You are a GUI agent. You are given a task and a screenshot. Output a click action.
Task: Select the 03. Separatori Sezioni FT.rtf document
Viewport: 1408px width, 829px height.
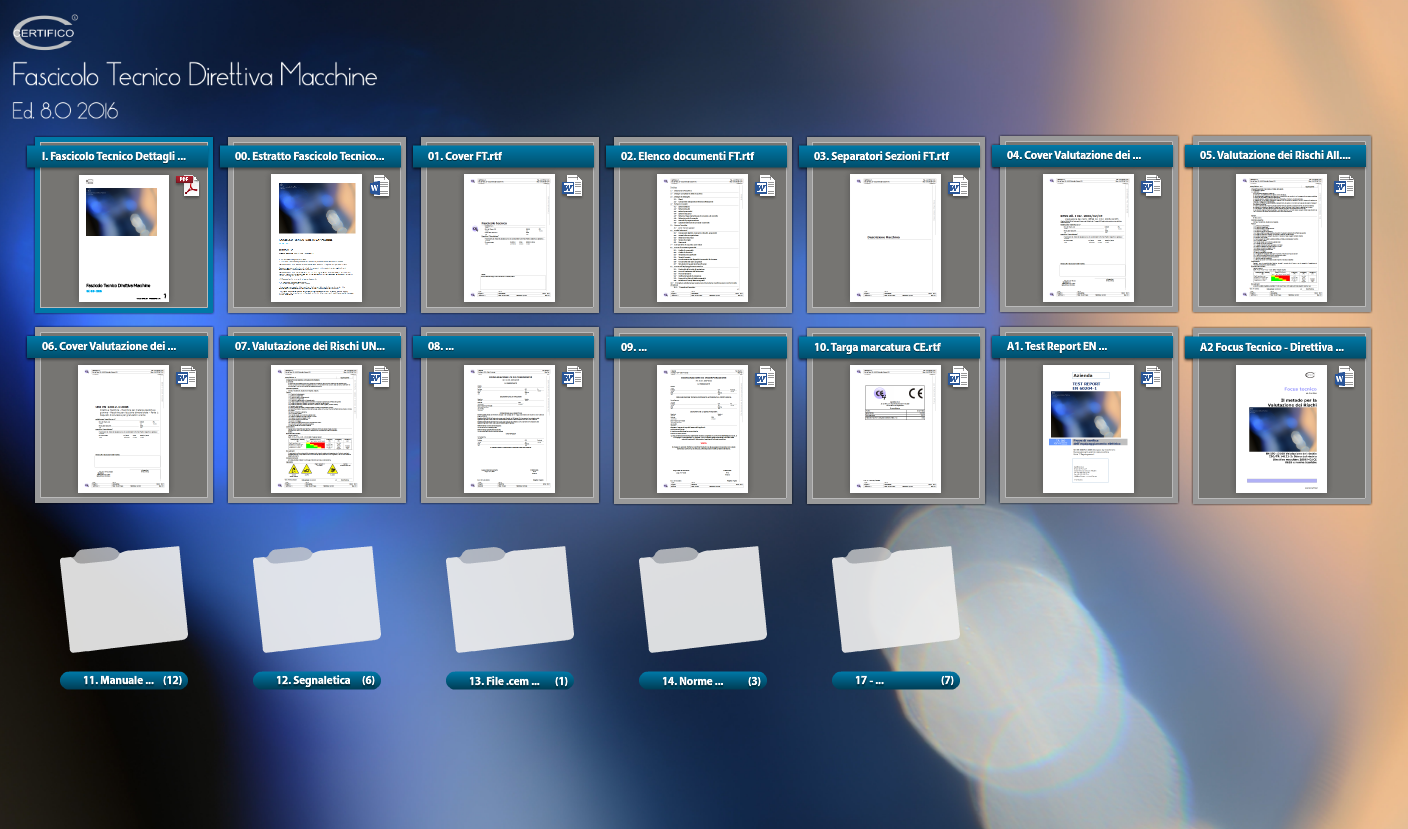coord(895,238)
